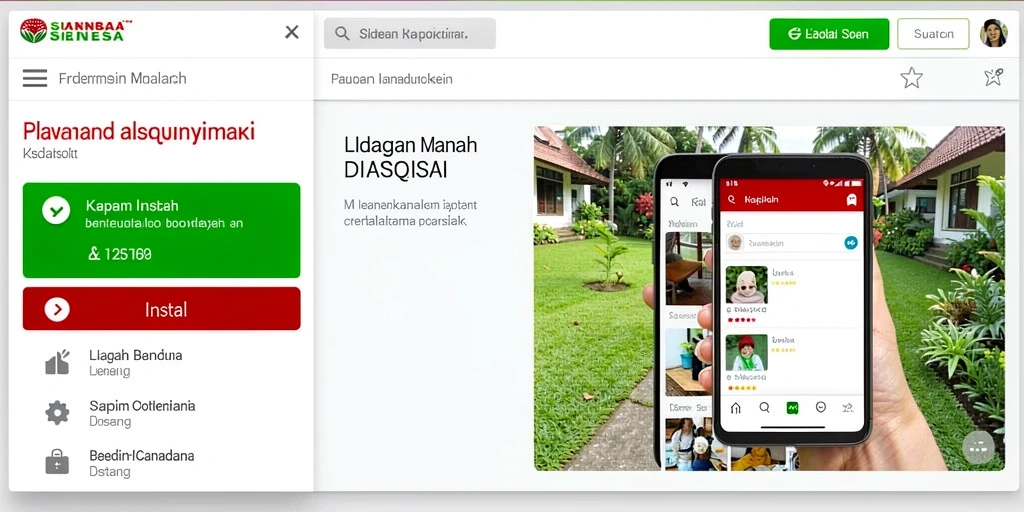Screen dimensions: 1024x512
Task: Tap the home icon in phone bottom bar
Action: point(735,408)
